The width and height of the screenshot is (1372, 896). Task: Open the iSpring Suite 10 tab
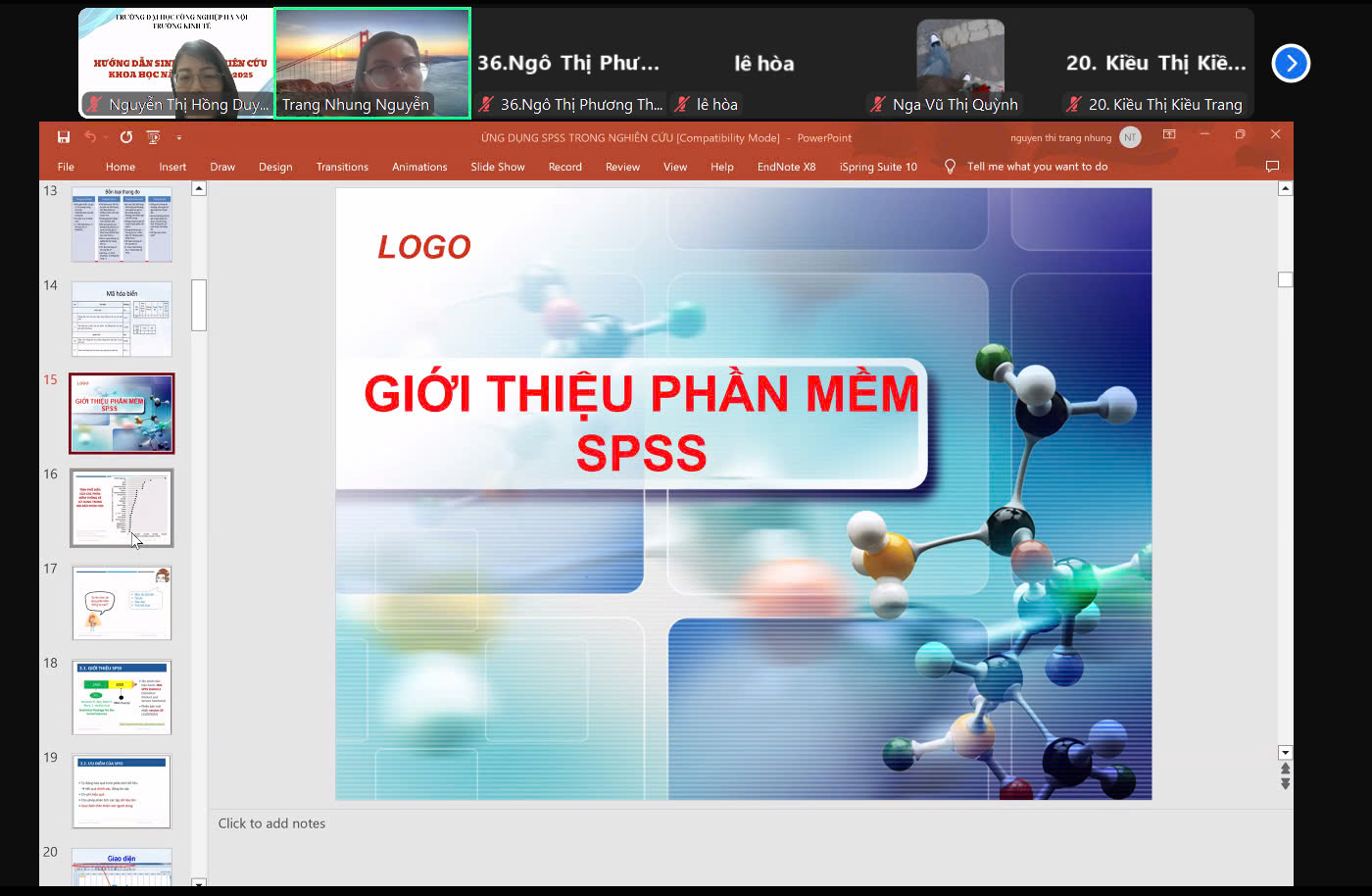[x=878, y=167]
